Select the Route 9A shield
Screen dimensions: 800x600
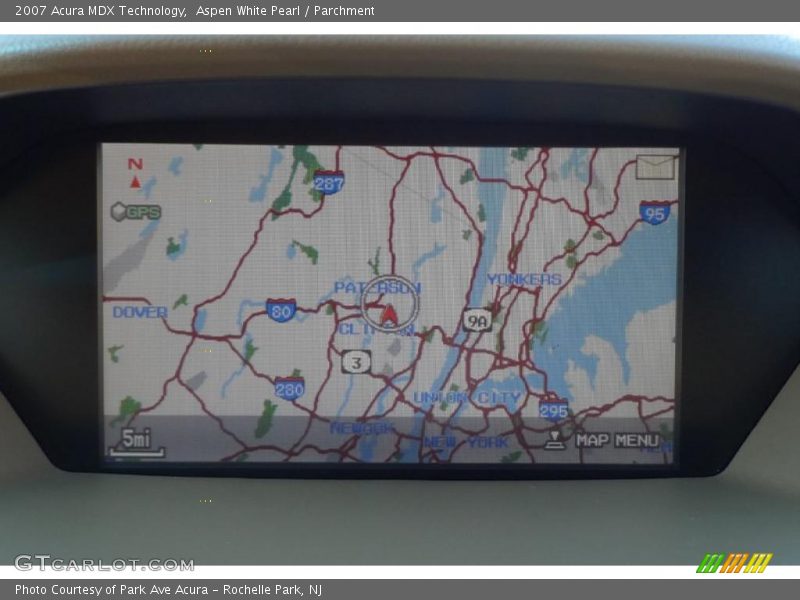477,321
